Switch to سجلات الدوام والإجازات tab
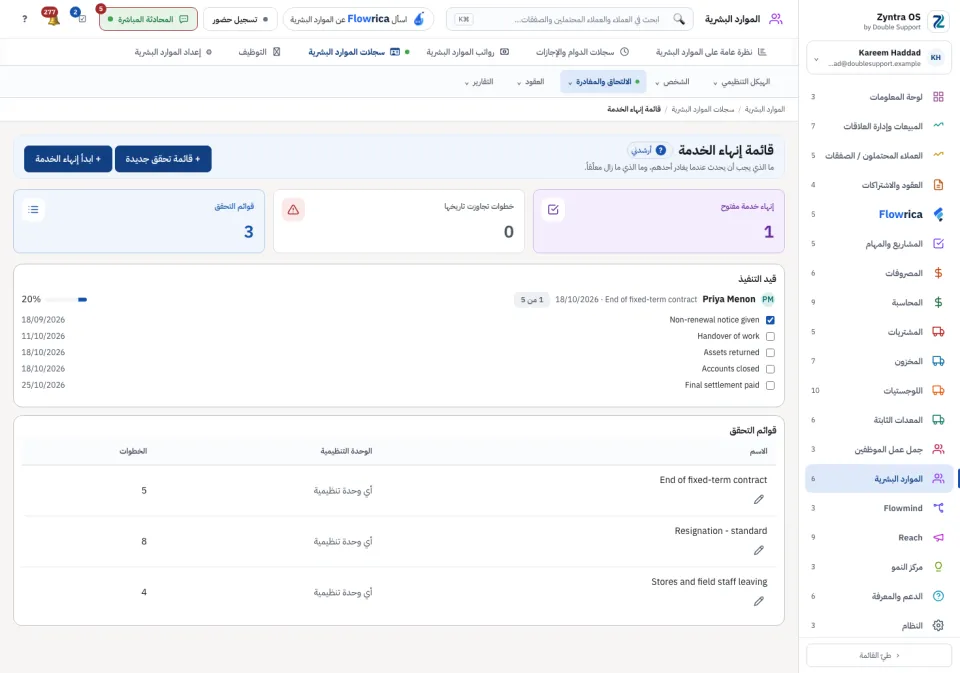 tap(582, 52)
